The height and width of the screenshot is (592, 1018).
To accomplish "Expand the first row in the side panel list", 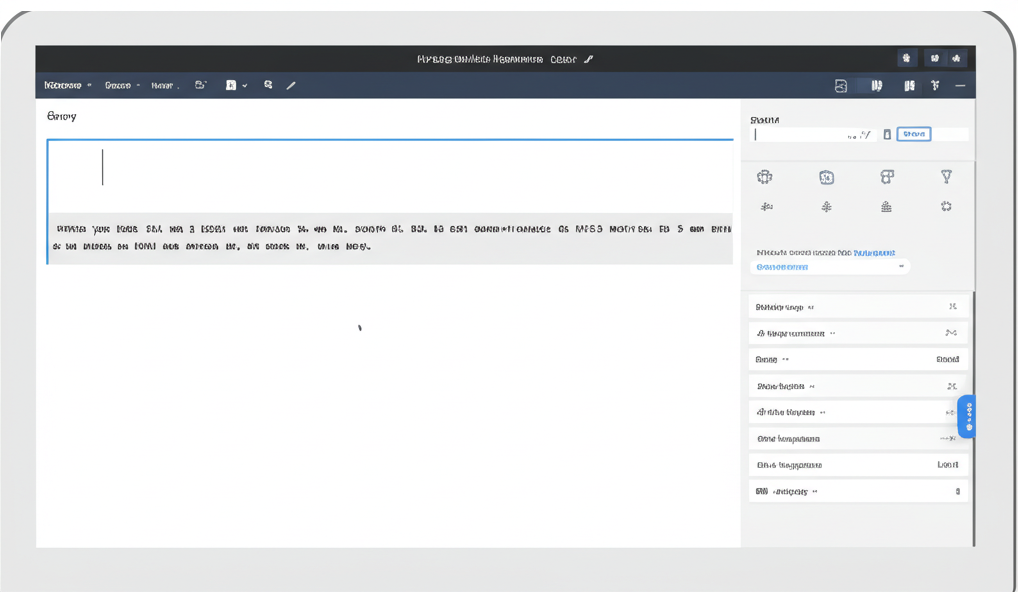I will (858, 307).
